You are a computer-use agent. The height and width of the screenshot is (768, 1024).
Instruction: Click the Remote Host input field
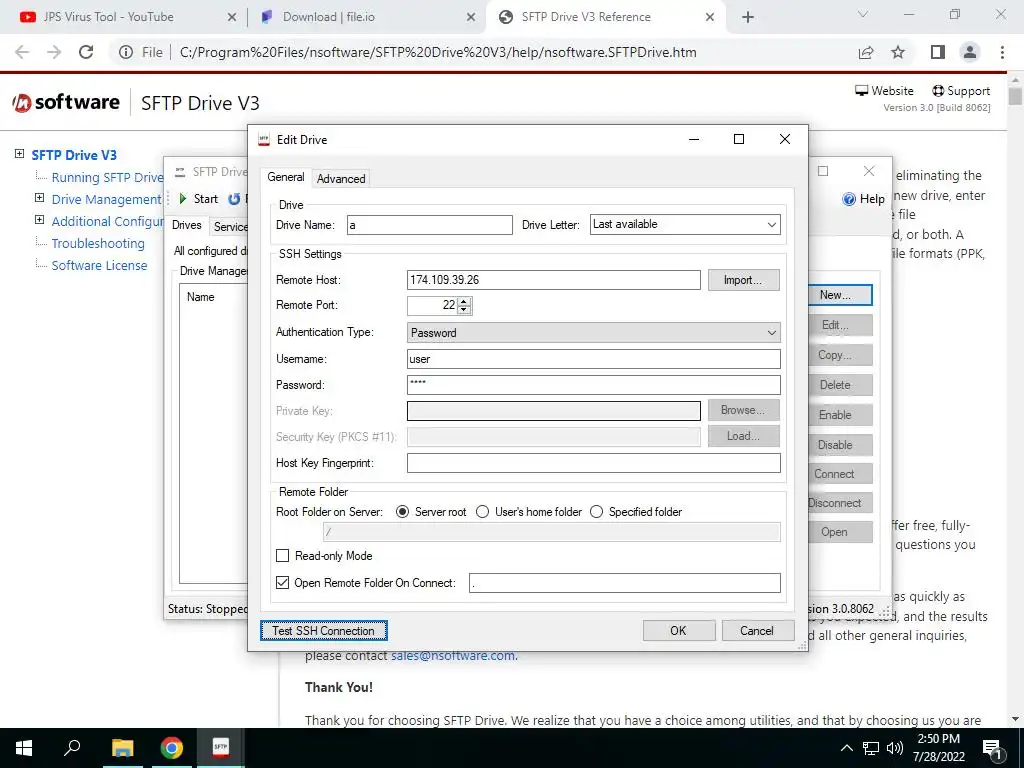click(553, 280)
